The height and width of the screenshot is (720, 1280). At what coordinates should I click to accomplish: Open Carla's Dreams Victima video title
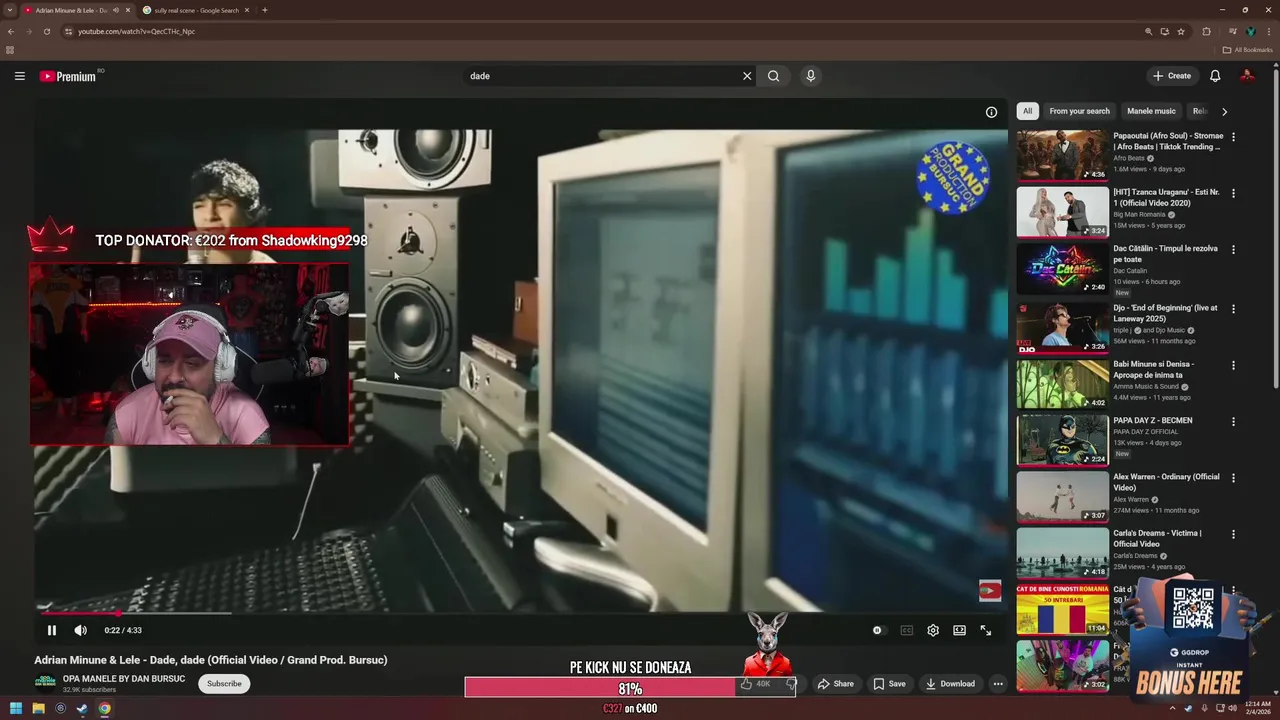click(x=1158, y=539)
